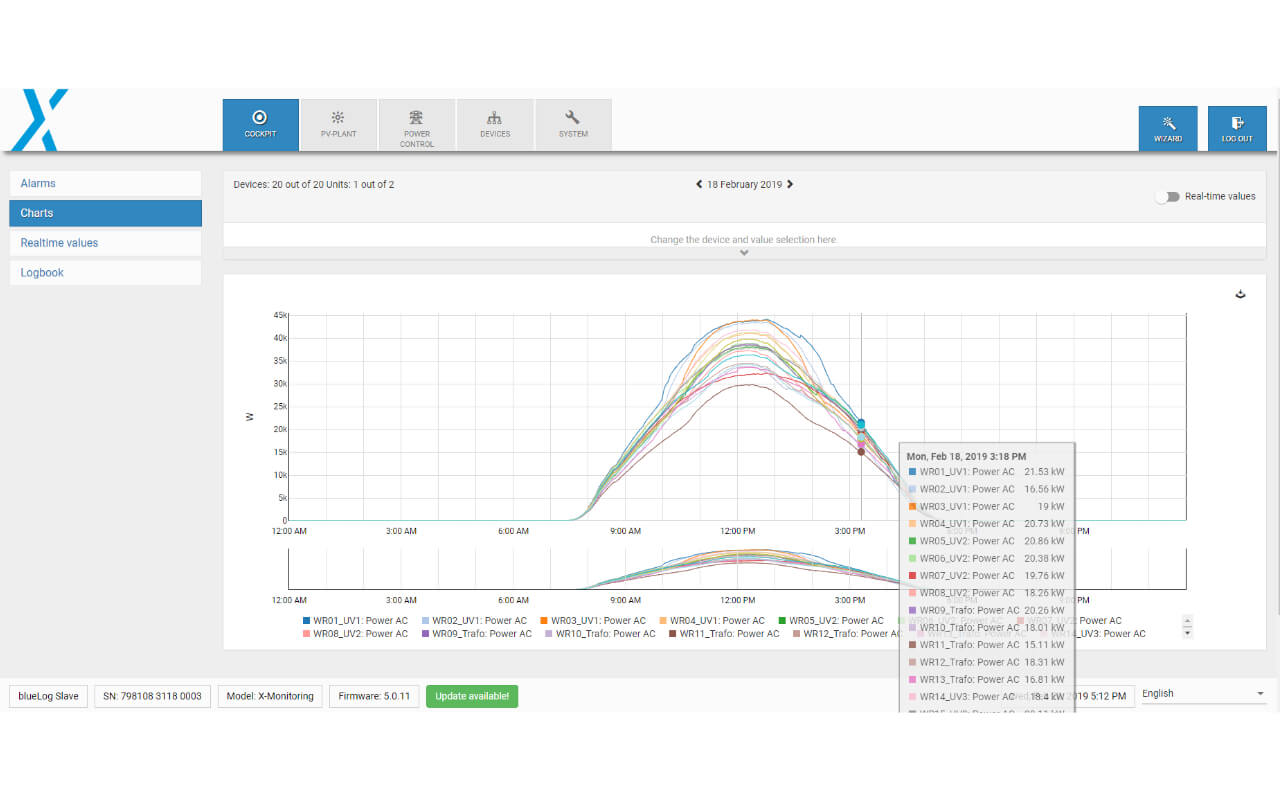The height and width of the screenshot is (800, 1280).
Task: Go to the next day arrow
Action: (790, 184)
